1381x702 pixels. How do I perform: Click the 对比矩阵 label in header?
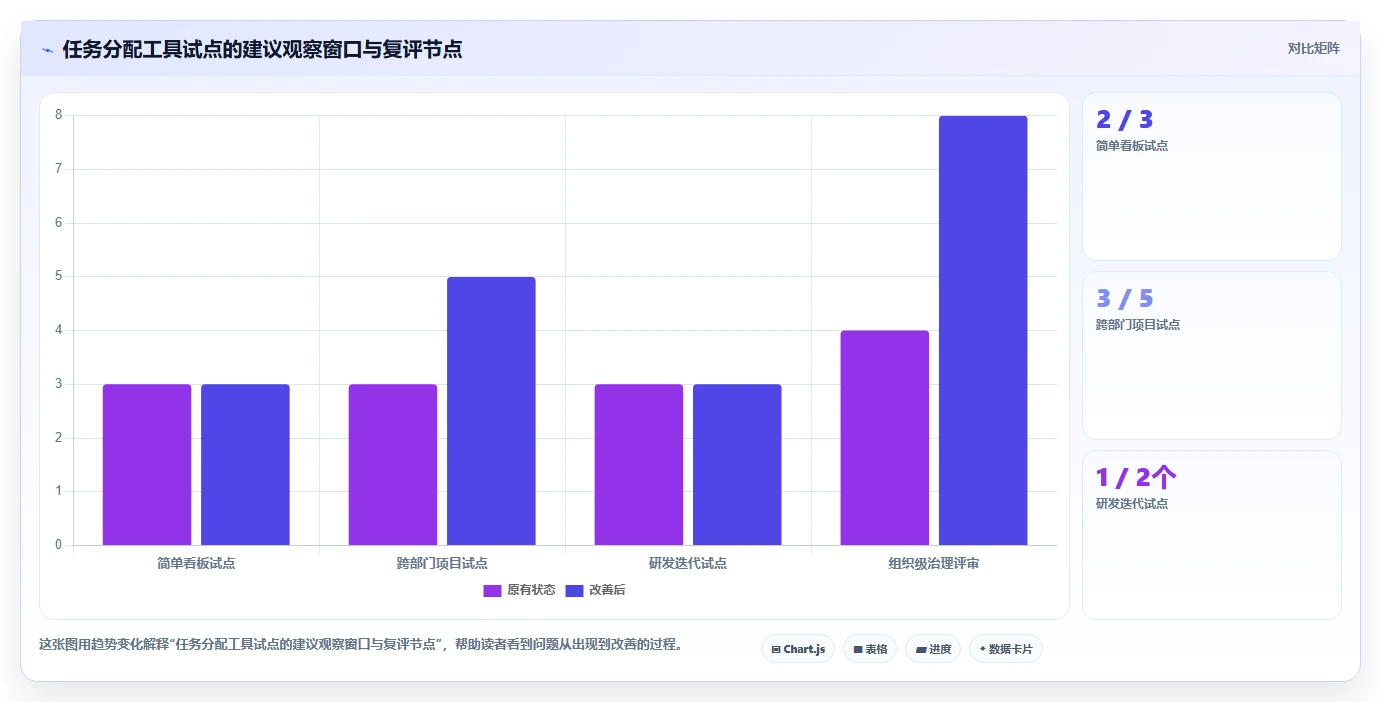1313,48
